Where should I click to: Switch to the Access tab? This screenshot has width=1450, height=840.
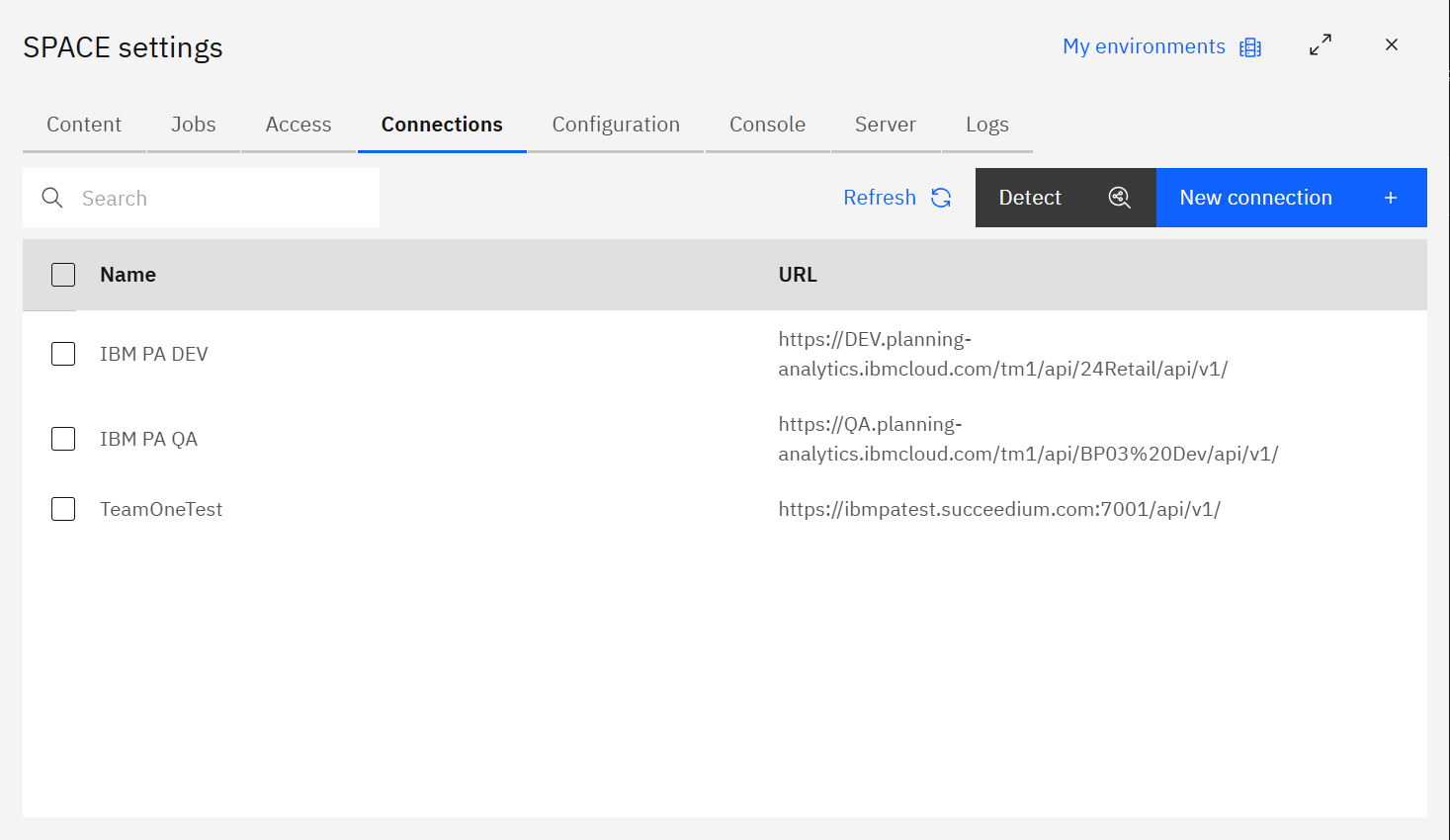(x=298, y=125)
